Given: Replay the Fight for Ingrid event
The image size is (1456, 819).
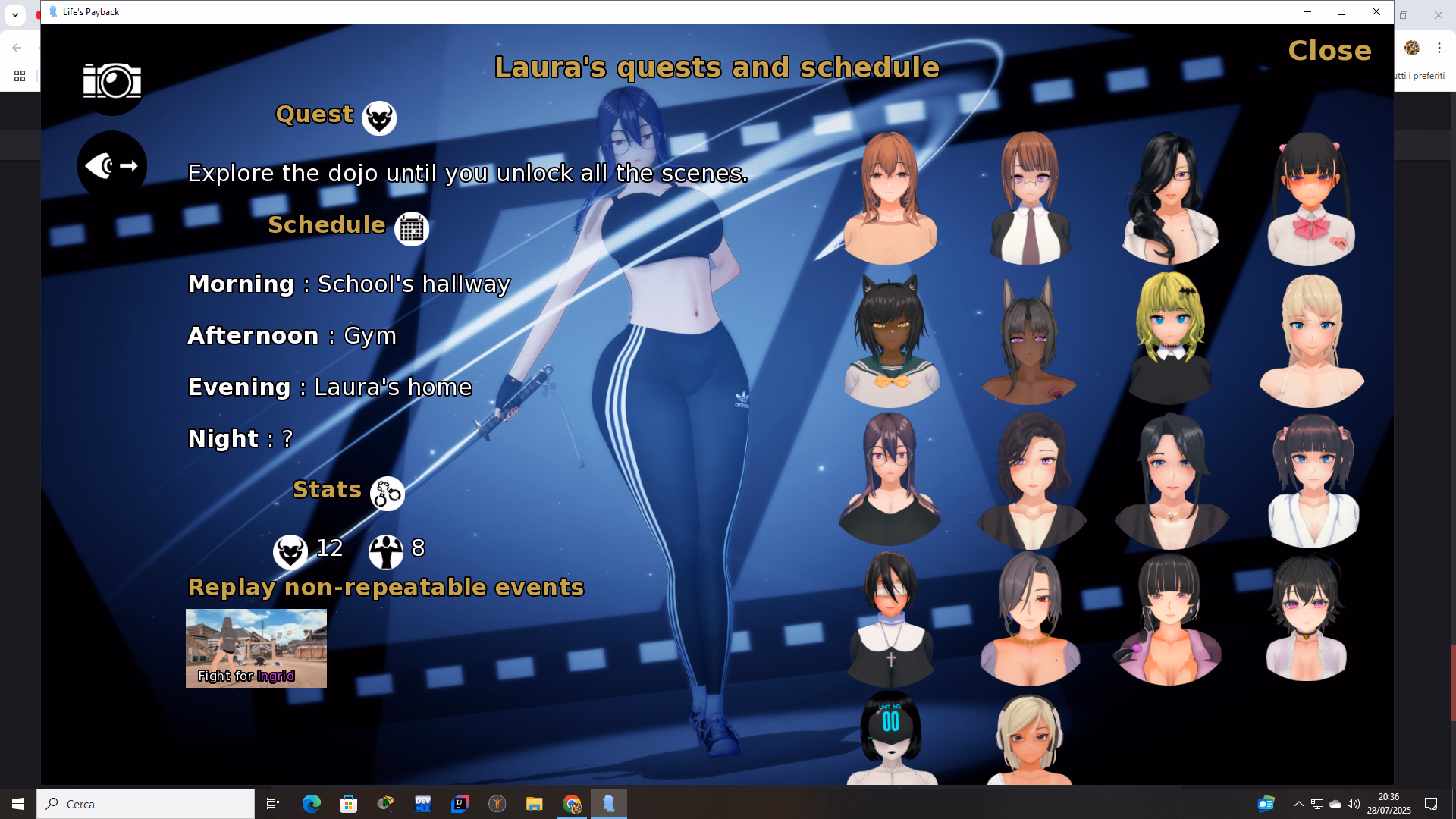Looking at the screenshot, I should (x=256, y=648).
